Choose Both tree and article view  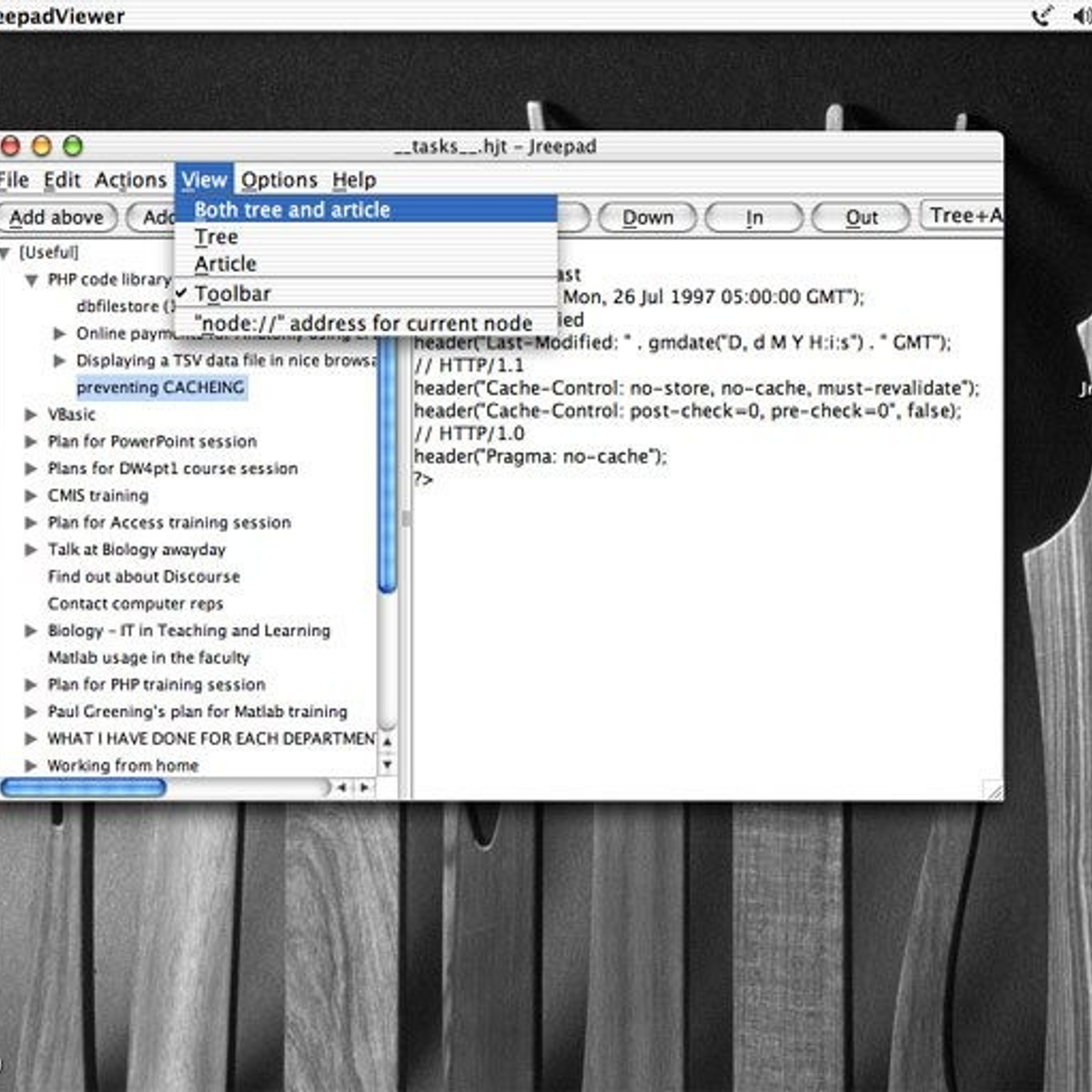[366, 209]
